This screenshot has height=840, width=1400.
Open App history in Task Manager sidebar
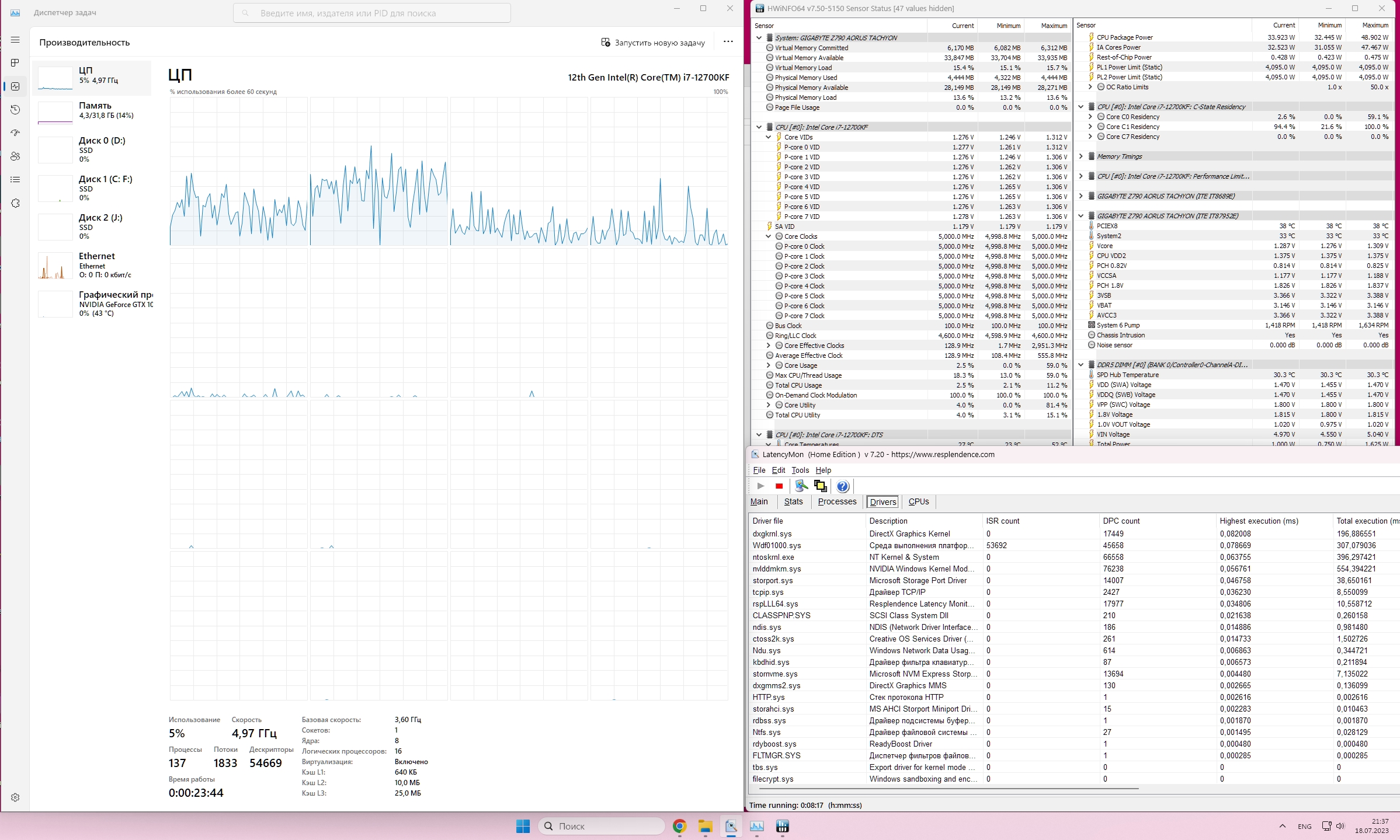click(15, 110)
